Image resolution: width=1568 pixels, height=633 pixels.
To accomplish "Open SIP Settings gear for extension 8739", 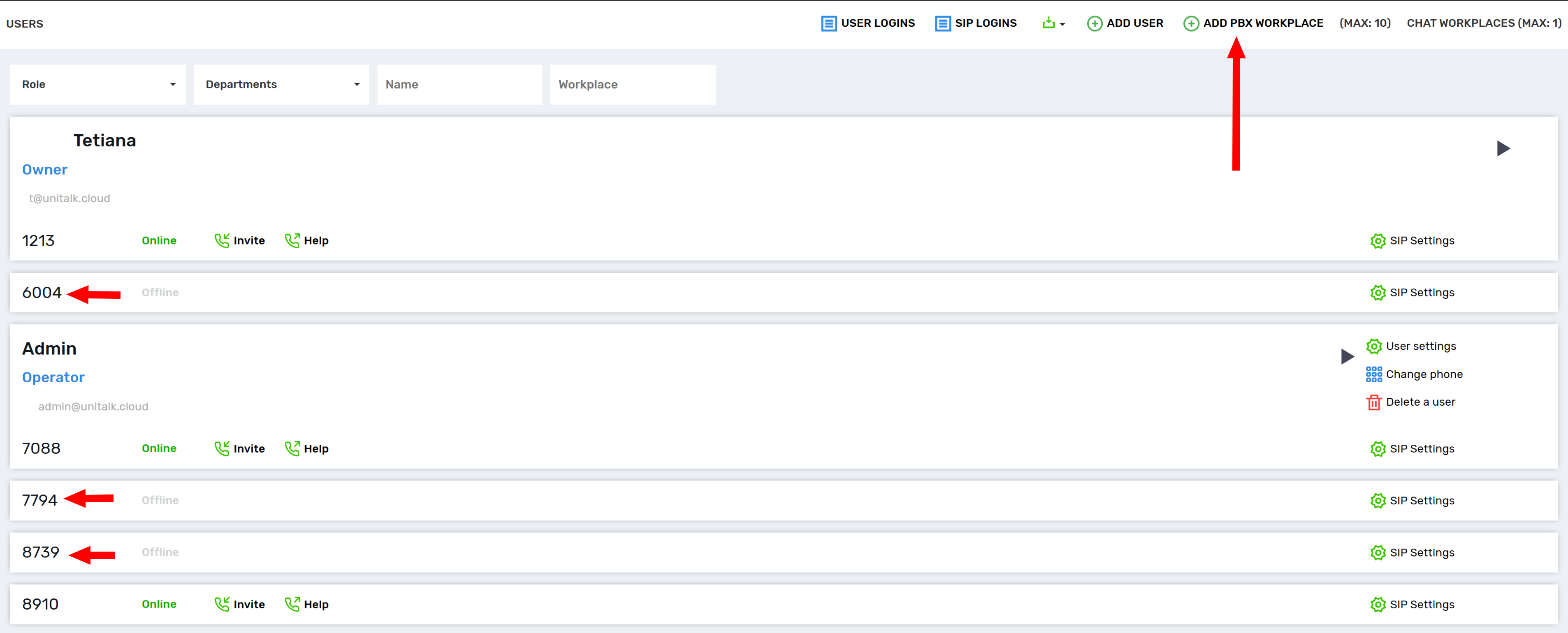I will (x=1378, y=552).
